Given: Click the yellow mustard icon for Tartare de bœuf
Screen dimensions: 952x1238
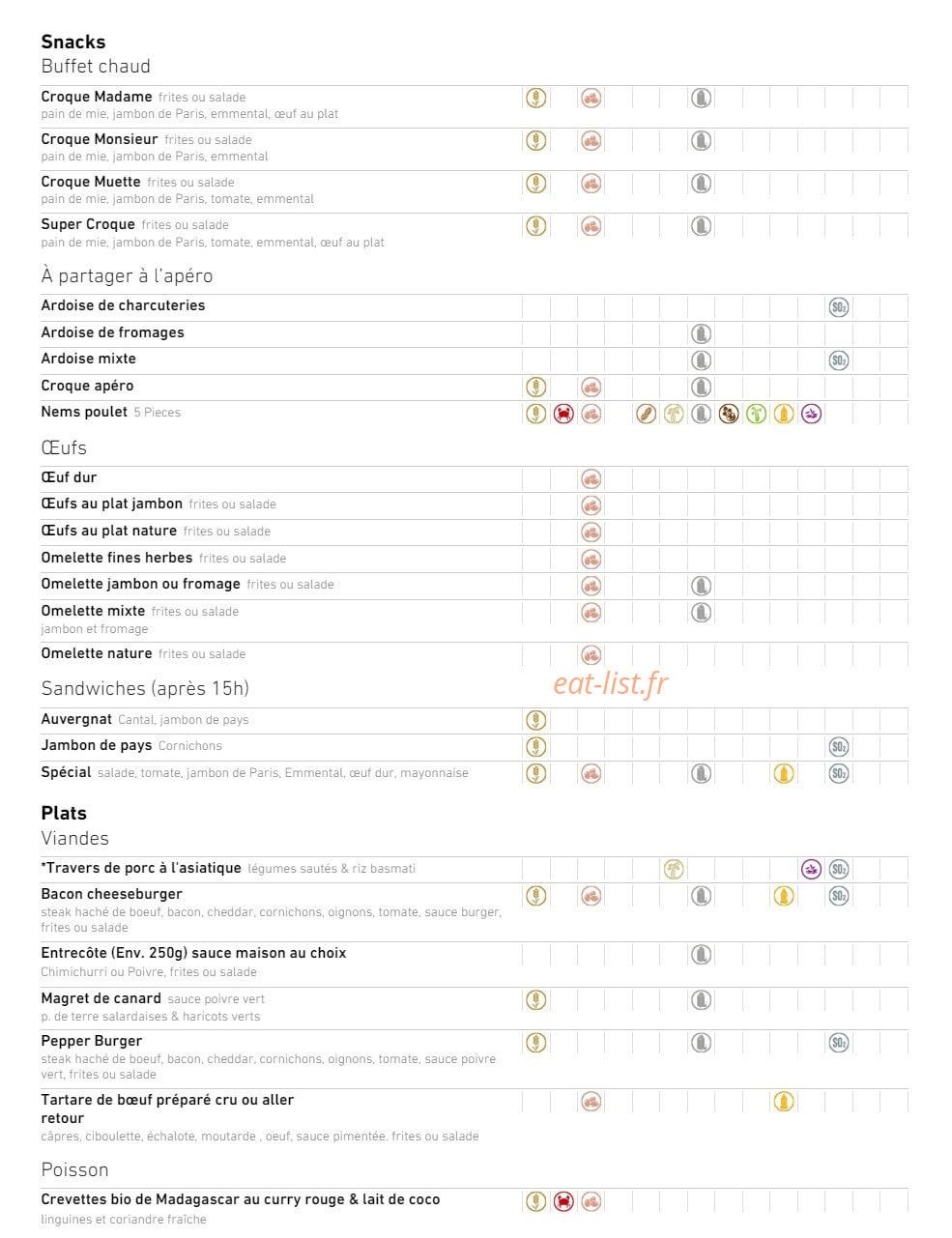Looking at the screenshot, I should (x=784, y=1101).
